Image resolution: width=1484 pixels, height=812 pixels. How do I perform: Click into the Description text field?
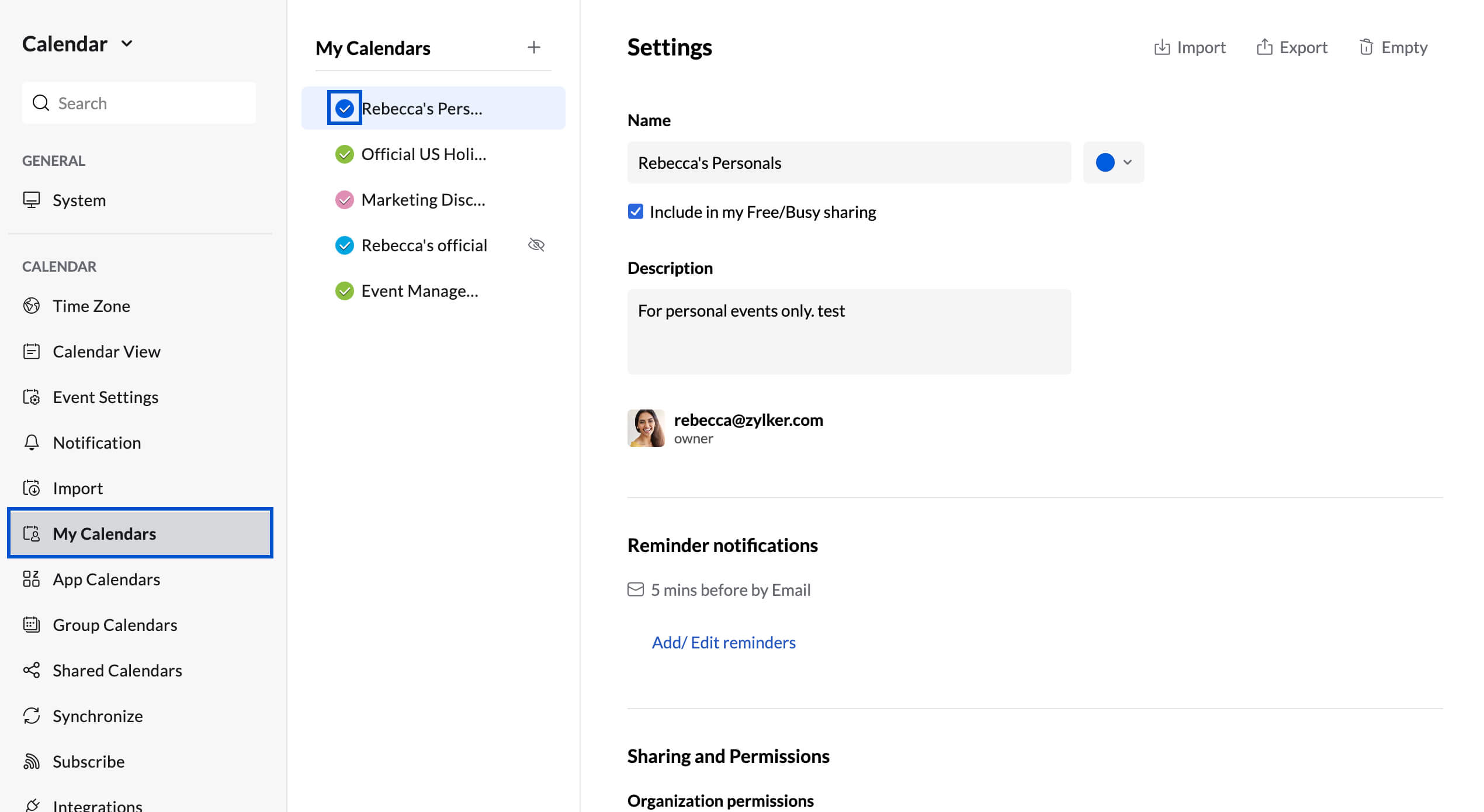tap(849, 331)
